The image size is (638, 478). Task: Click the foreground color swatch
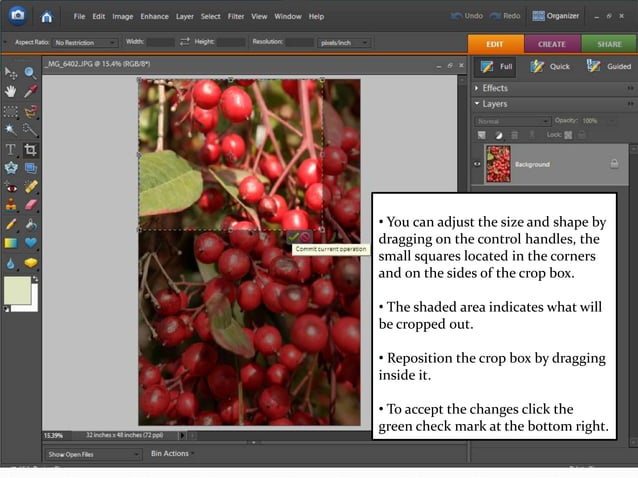(x=17, y=289)
